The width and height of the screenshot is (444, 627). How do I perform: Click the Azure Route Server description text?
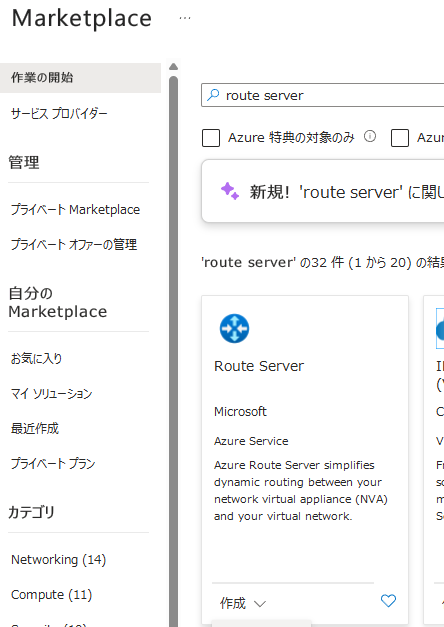301,491
